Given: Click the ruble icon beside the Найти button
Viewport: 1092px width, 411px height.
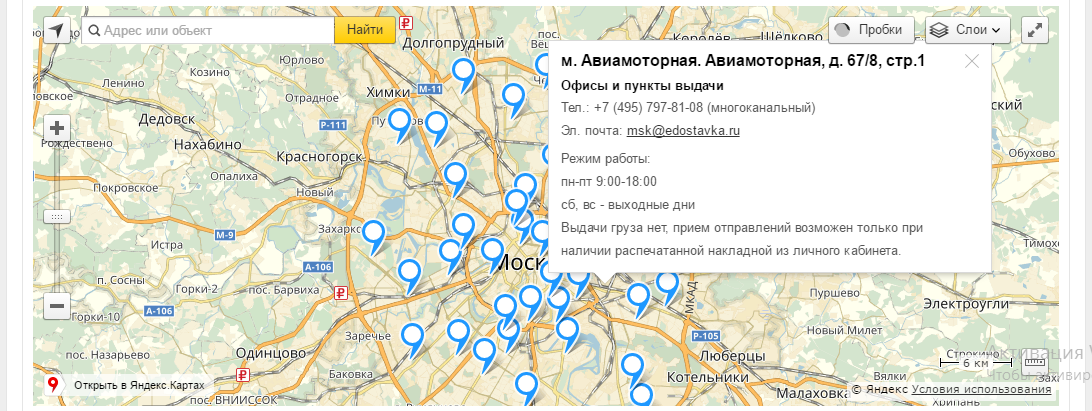Looking at the screenshot, I should (x=406, y=24).
